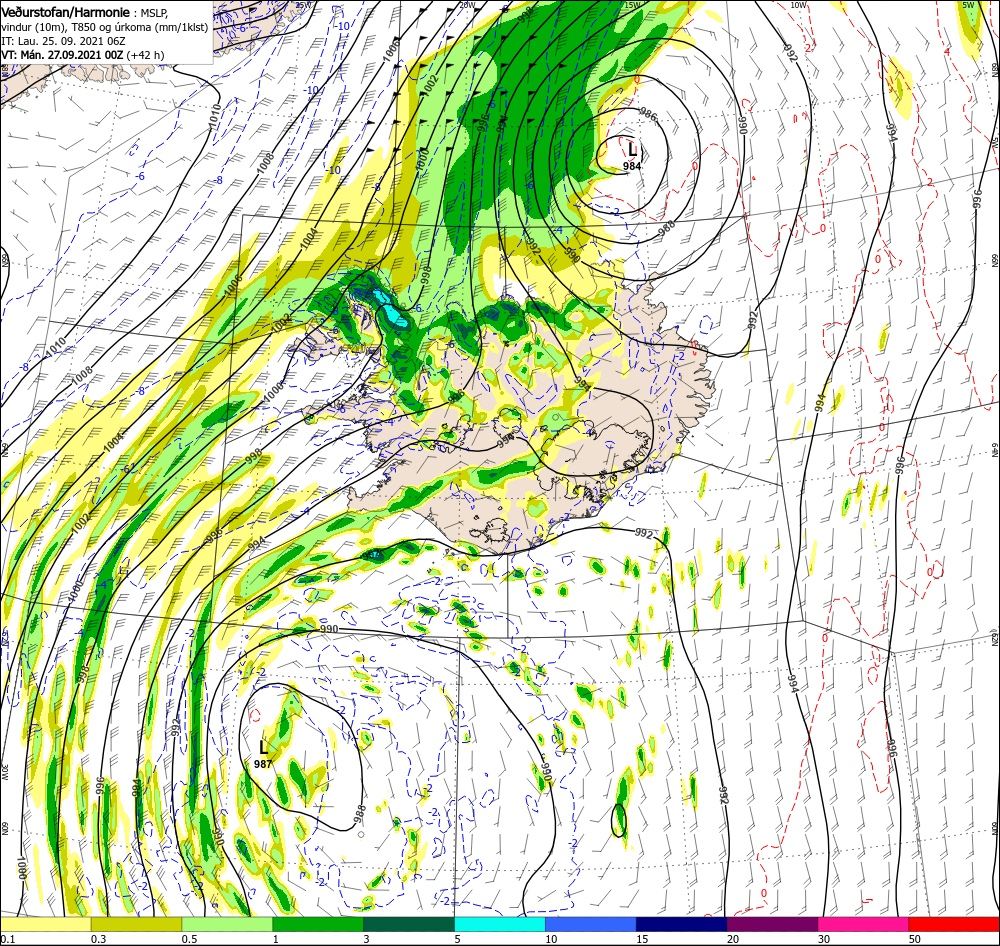Pick the dark green 3 mm legend swatch
Viewport: 1000px width, 946px height.
[x=409, y=924]
